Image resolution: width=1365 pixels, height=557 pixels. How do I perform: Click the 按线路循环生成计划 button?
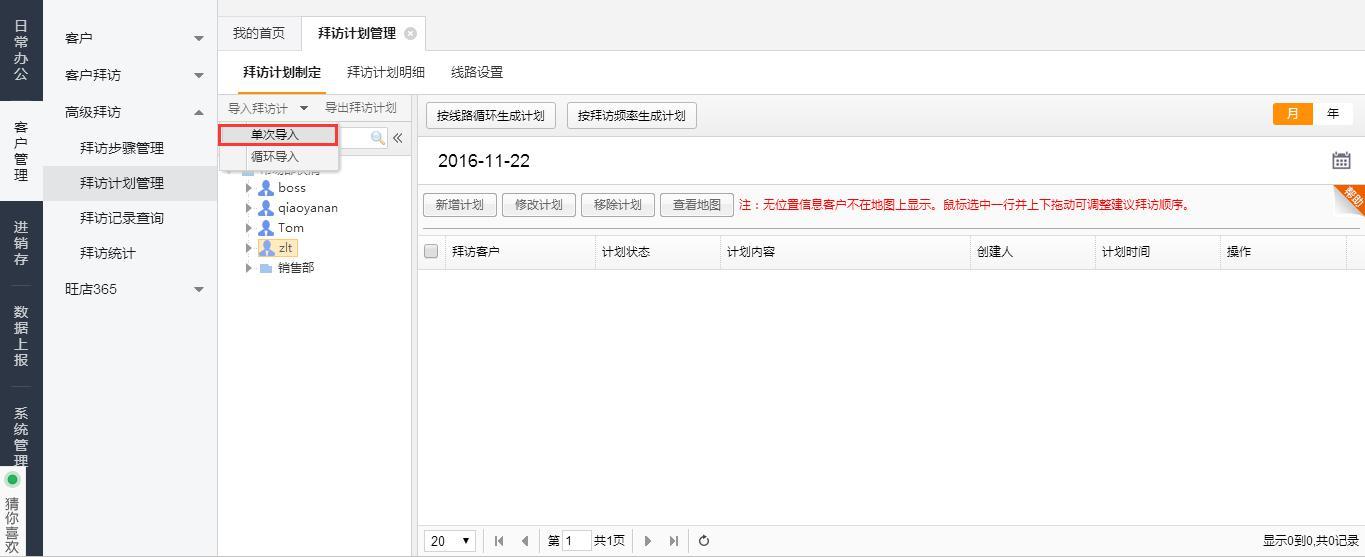click(x=491, y=115)
